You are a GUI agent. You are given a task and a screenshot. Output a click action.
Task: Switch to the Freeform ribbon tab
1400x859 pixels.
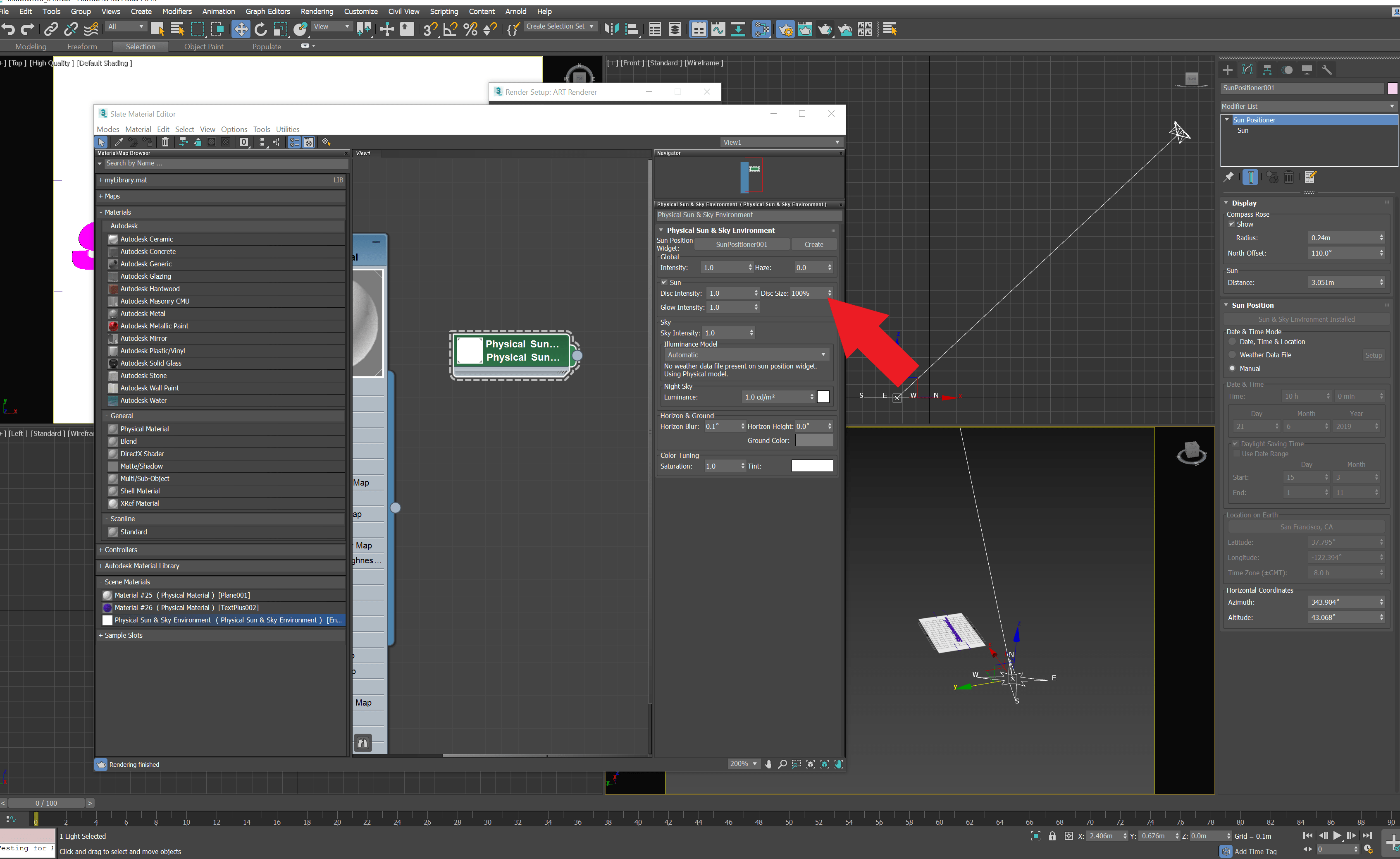click(x=82, y=47)
